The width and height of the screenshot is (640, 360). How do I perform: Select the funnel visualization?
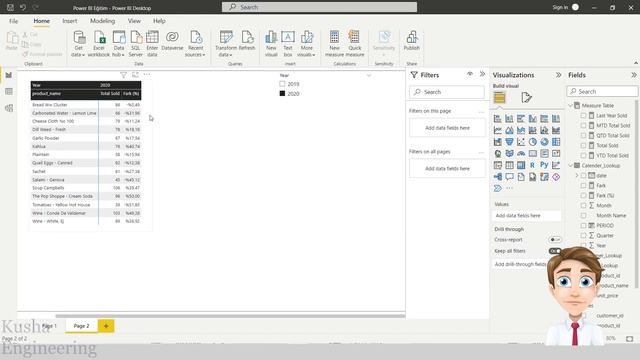point(509,142)
